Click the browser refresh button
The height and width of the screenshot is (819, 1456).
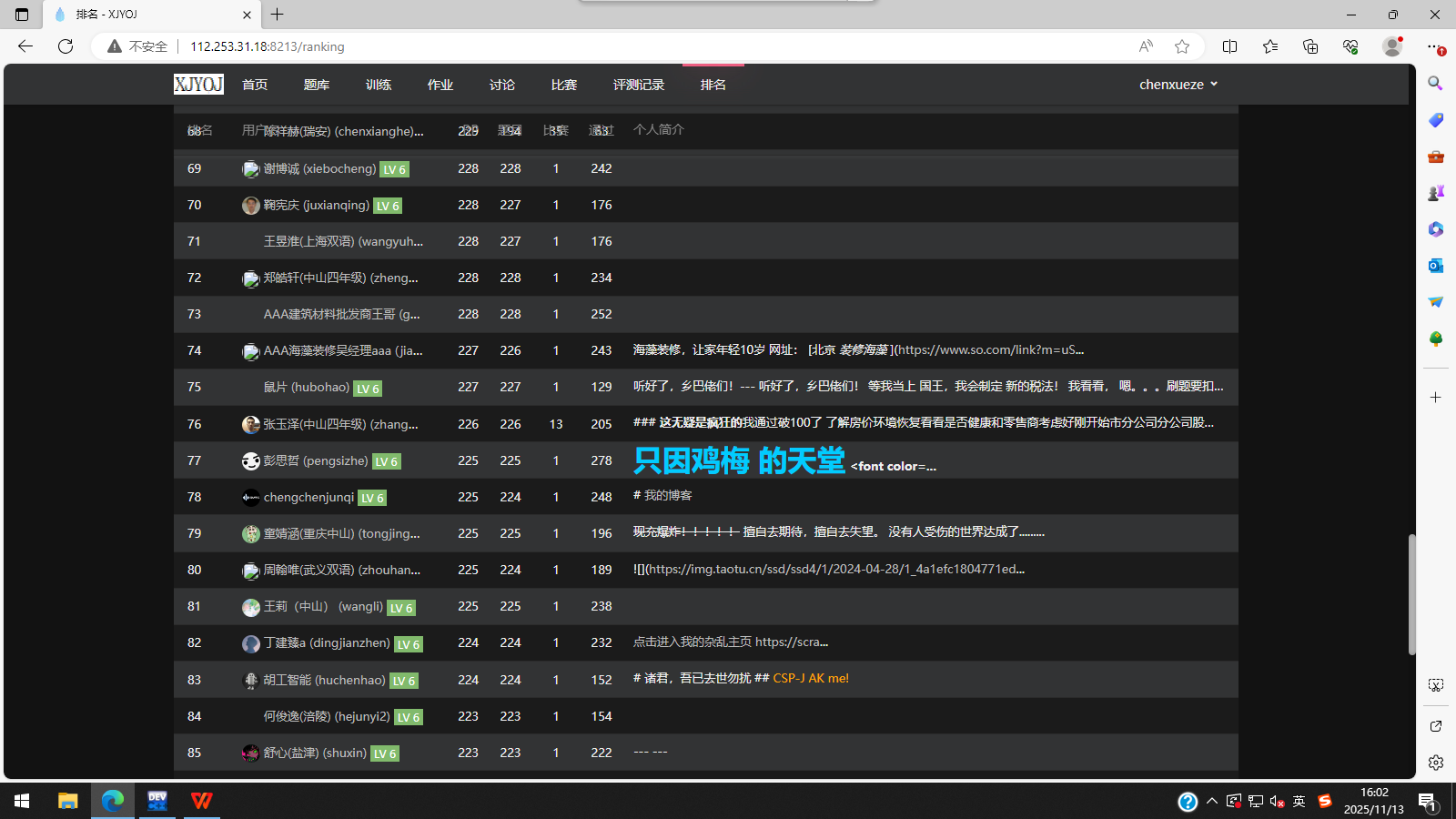point(66,46)
